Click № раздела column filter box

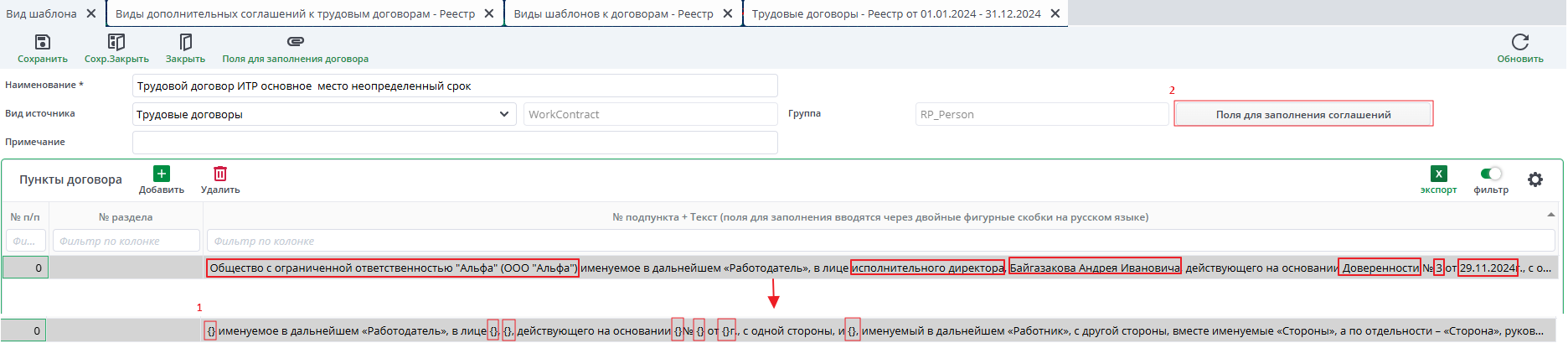pos(126,241)
